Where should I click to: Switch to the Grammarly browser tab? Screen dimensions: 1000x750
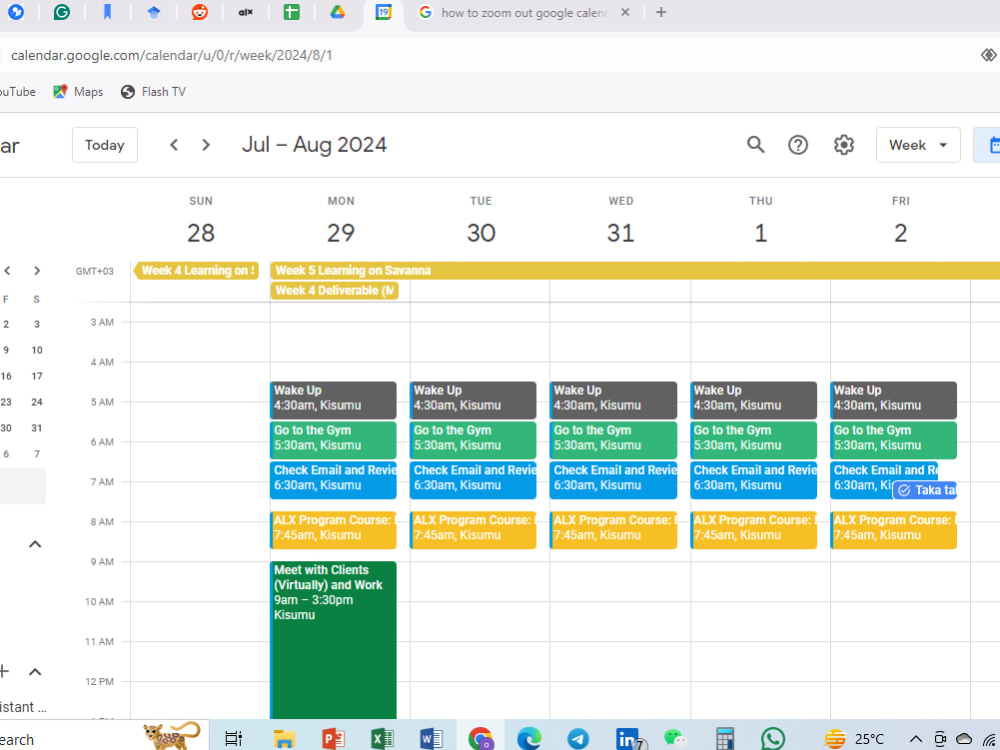(x=62, y=12)
